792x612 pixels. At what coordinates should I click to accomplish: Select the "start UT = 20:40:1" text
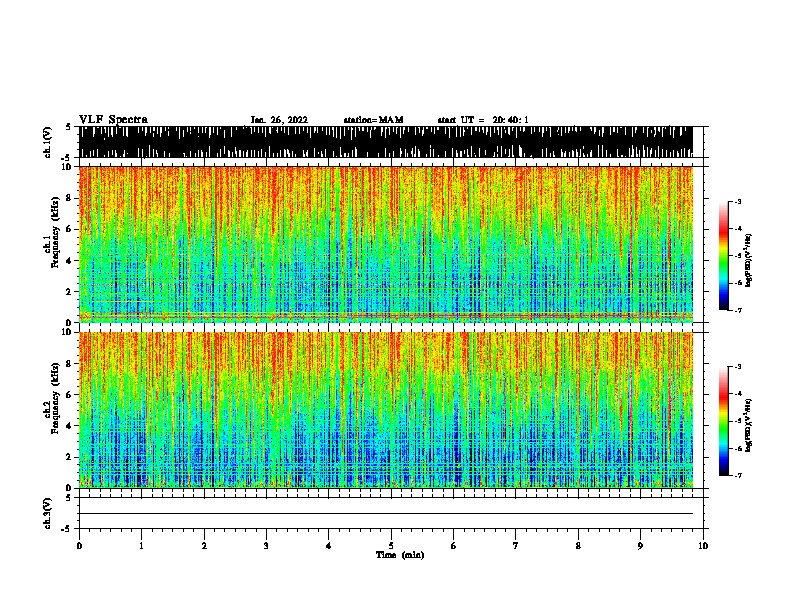pos(483,120)
